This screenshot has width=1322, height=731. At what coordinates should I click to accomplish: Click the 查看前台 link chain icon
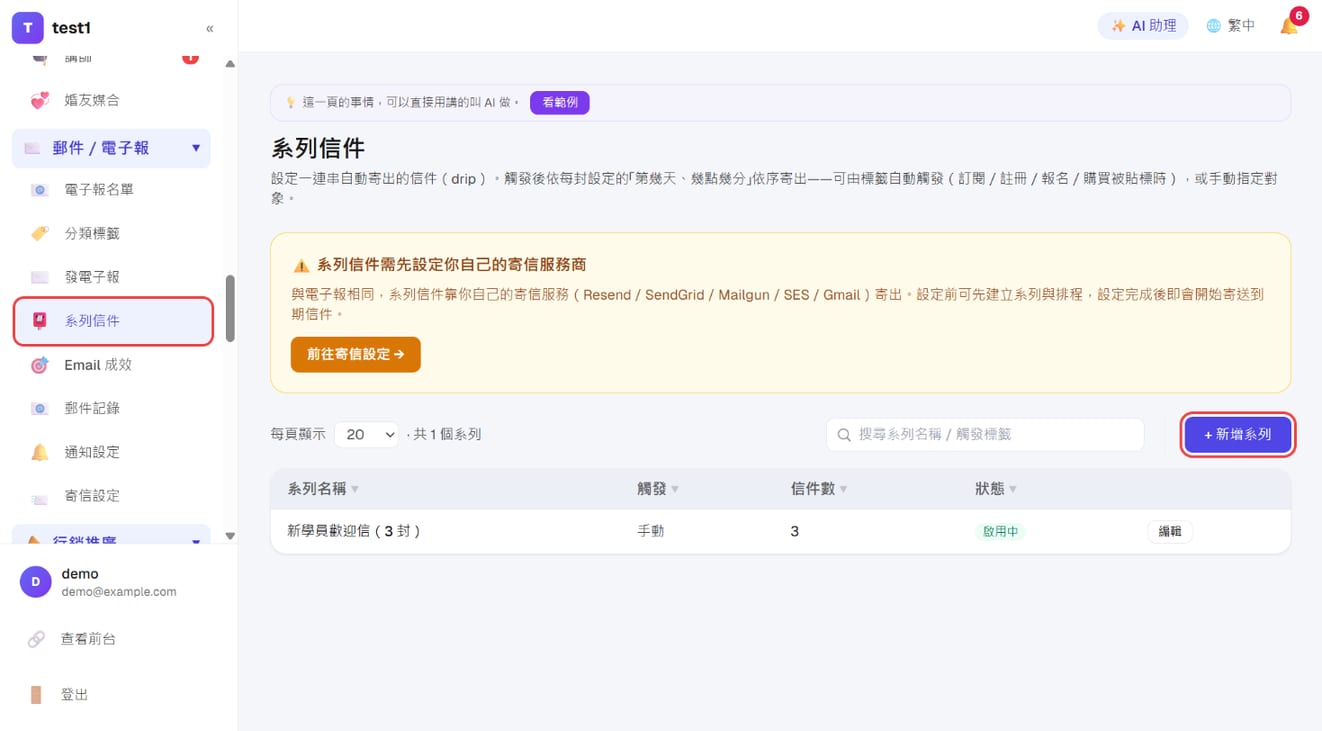36,639
